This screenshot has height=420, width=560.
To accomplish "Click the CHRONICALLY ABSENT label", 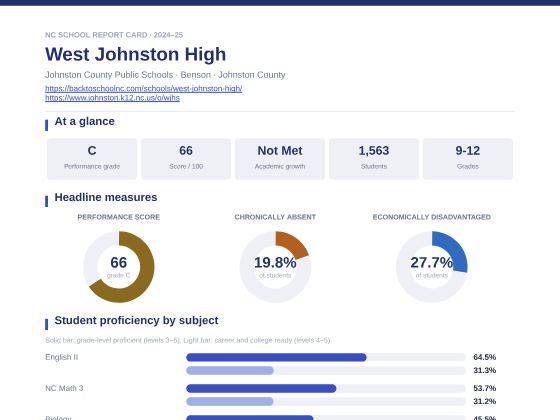I will (x=275, y=217).
